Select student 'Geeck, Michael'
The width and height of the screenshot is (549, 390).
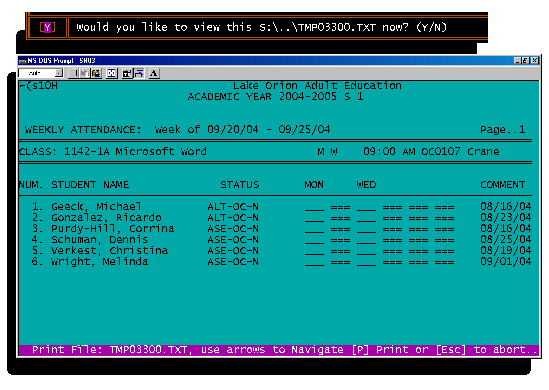click(96, 207)
